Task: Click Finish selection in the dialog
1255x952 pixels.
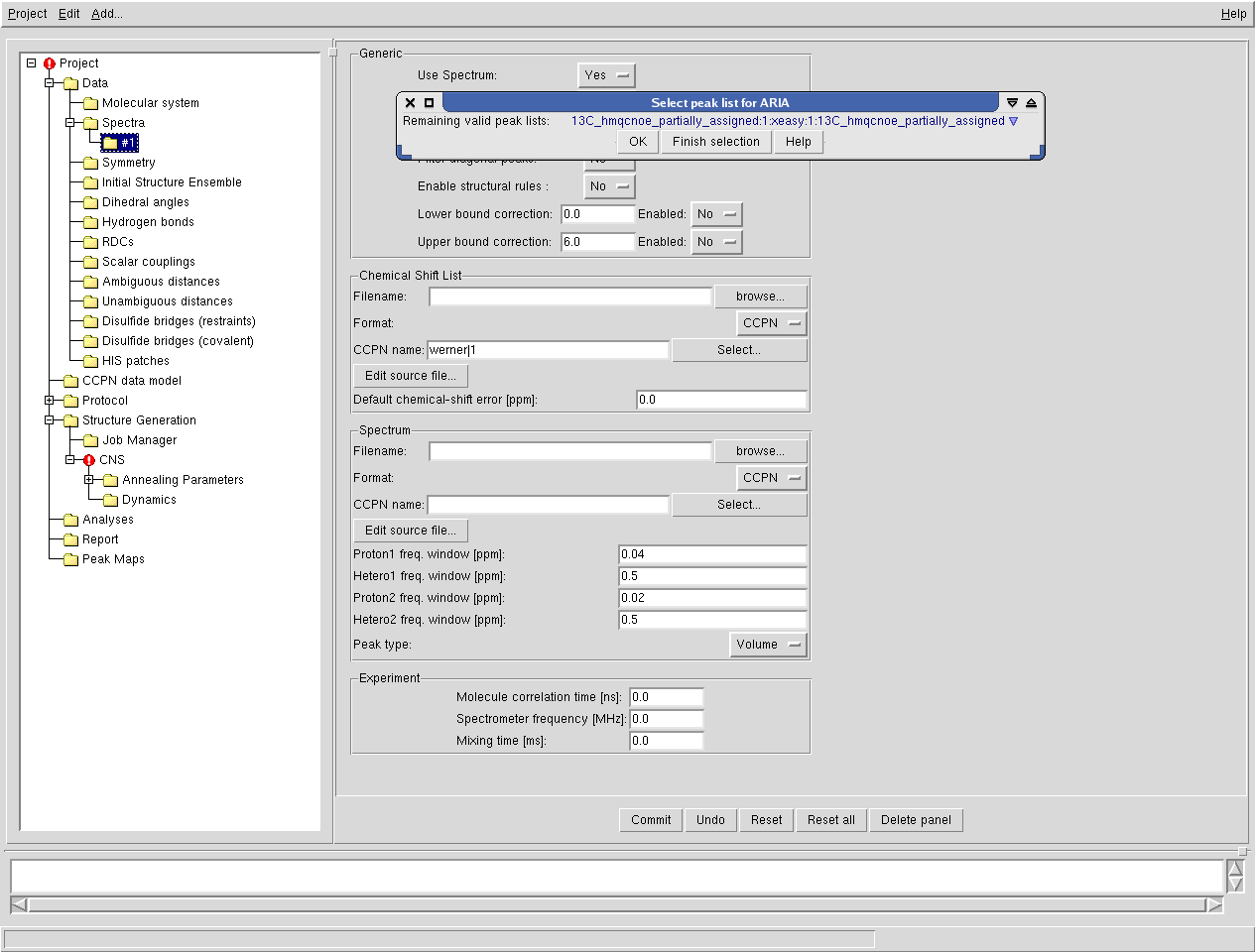Action: point(715,142)
